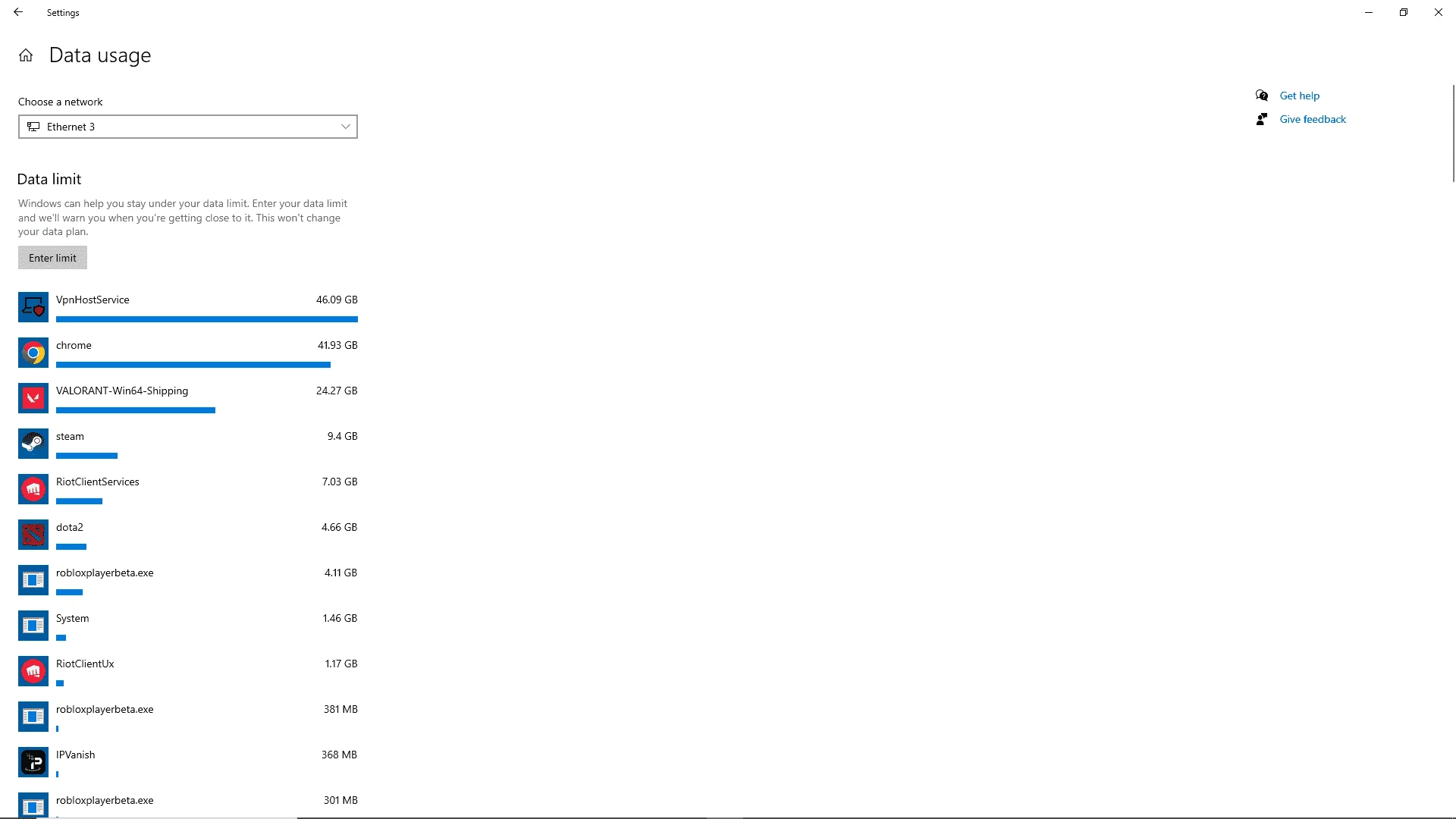The image size is (1456, 819).
Task: Click the VALORANT-Win64-Shipping name
Action: (122, 391)
